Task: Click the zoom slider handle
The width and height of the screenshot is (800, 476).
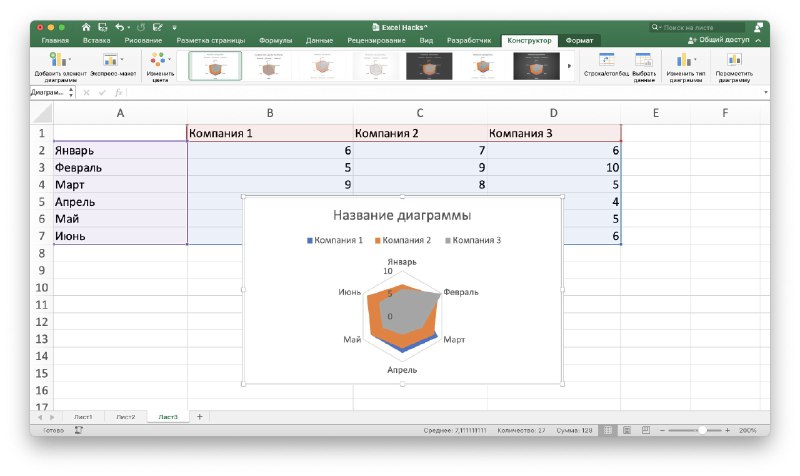Action: [703, 431]
